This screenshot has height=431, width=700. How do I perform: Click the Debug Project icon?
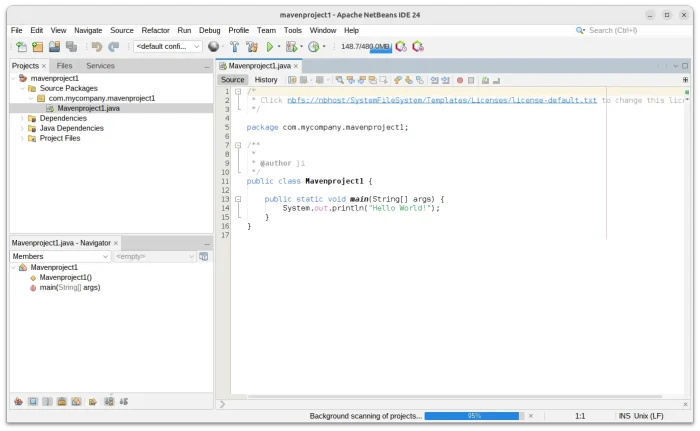click(292, 46)
